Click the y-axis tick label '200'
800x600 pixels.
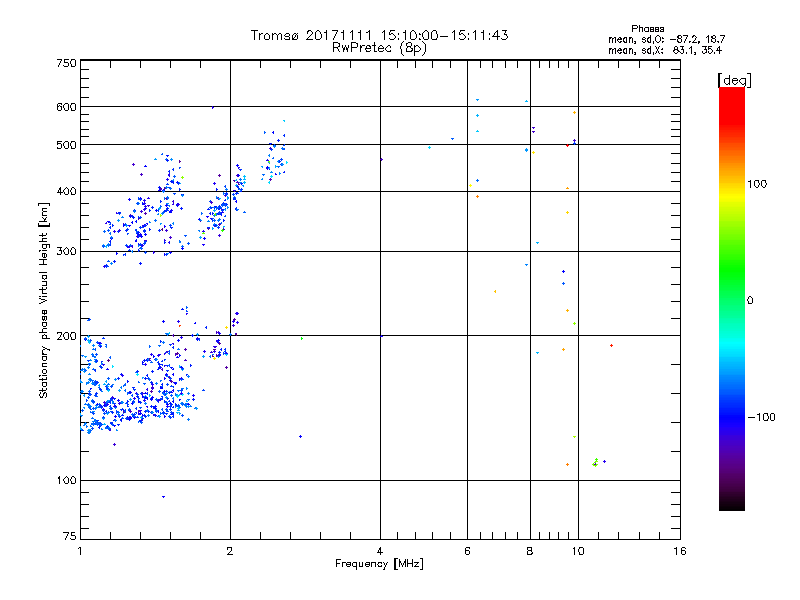[x=66, y=336]
